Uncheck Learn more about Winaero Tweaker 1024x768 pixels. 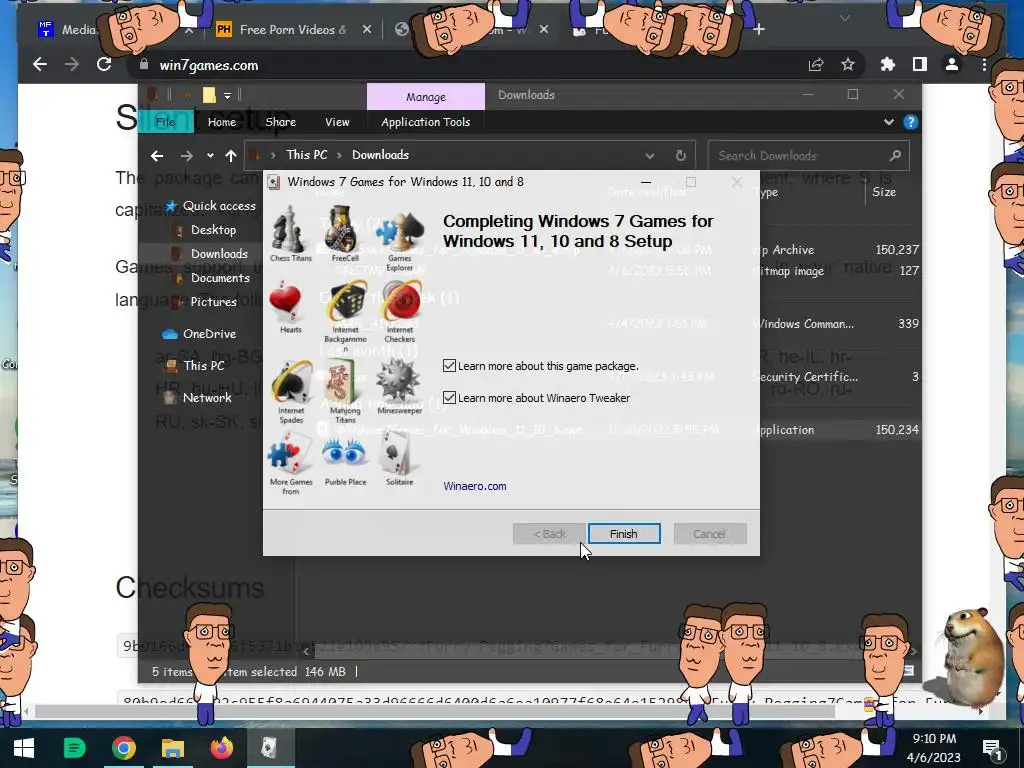click(449, 398)
